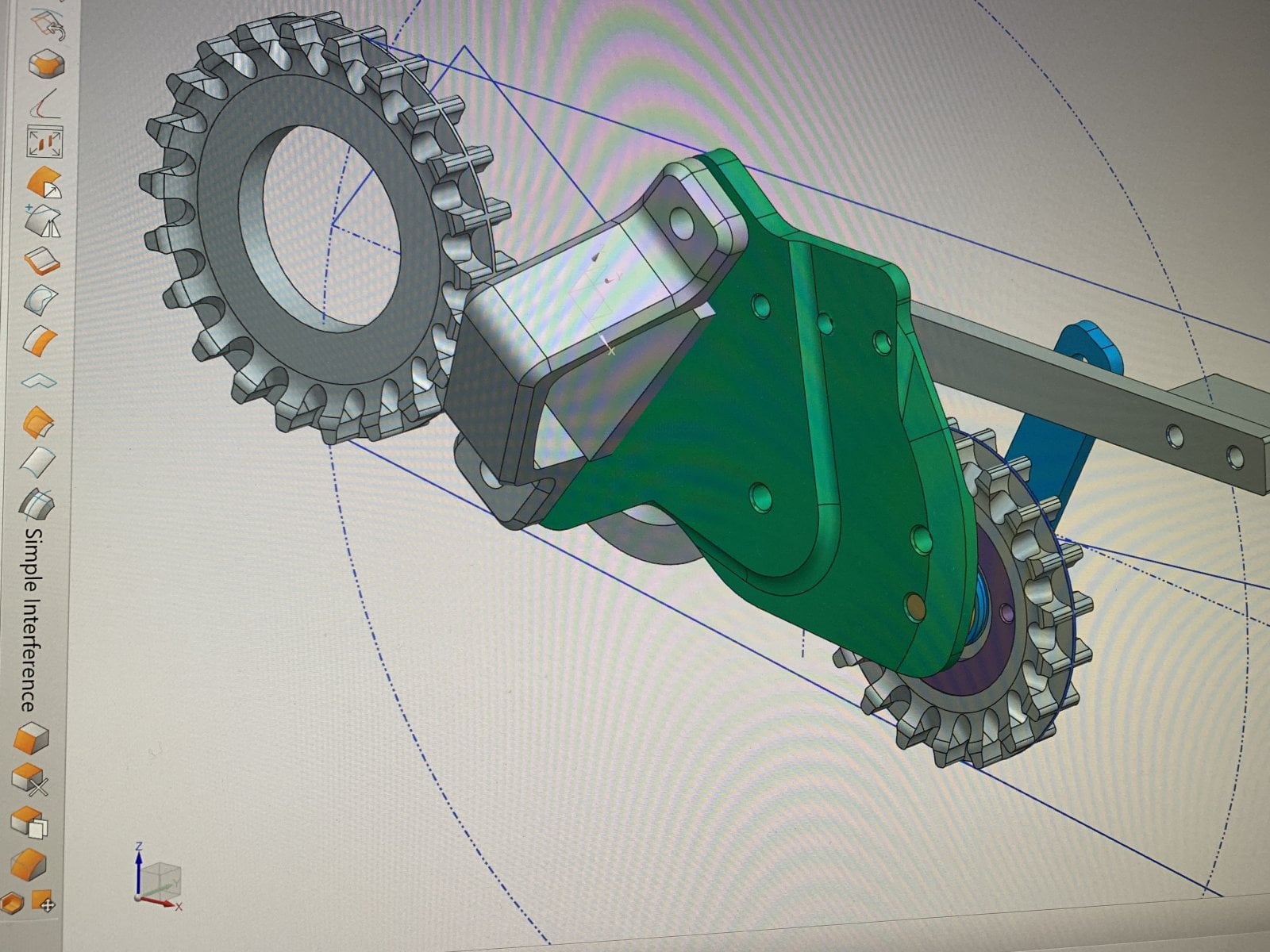The image size is (1270, 952).
Task: Click the plain white curved sheet icon
Action: pyautogui.click(x=37, y=460)
